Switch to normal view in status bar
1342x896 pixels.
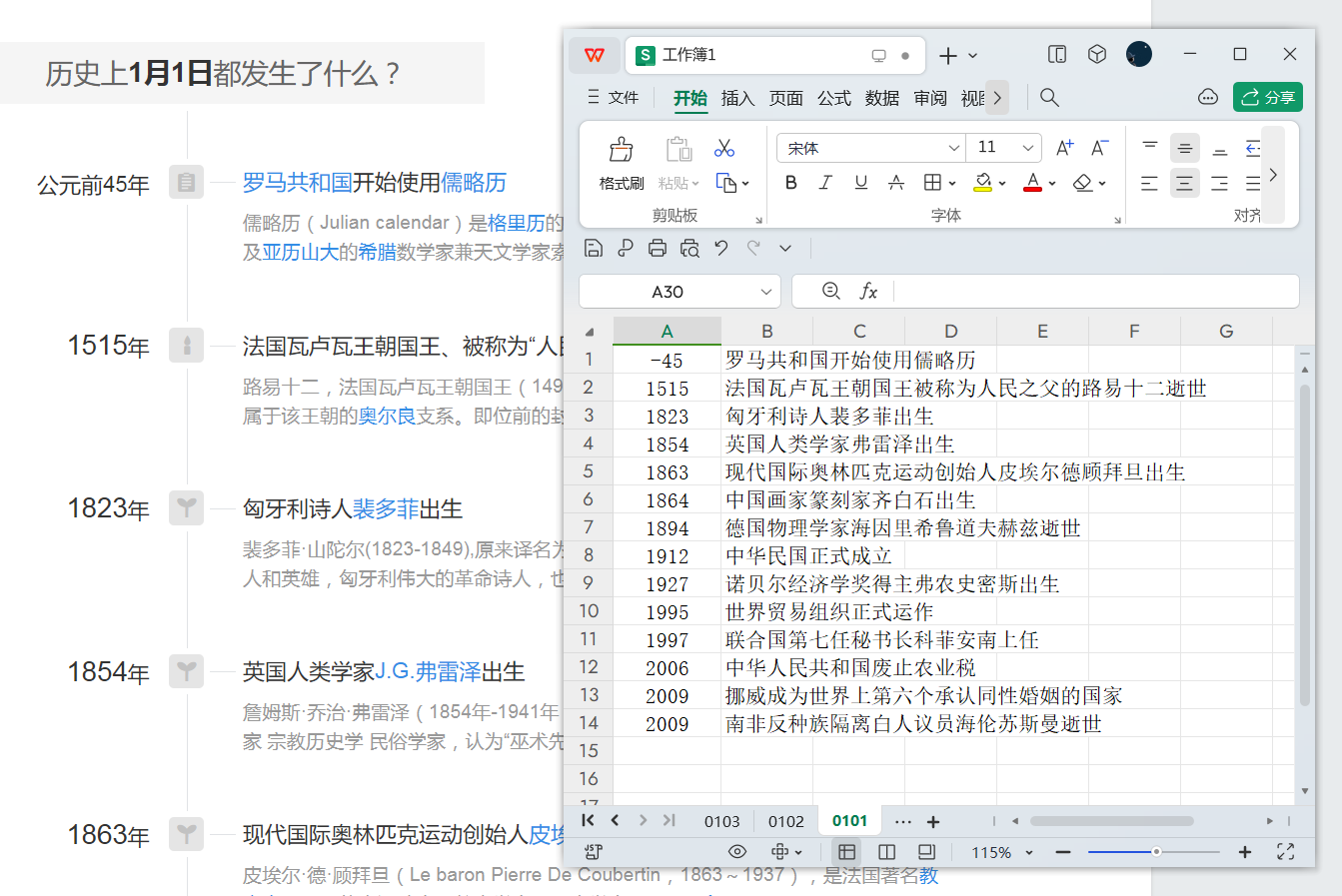(x=847, y=852)
